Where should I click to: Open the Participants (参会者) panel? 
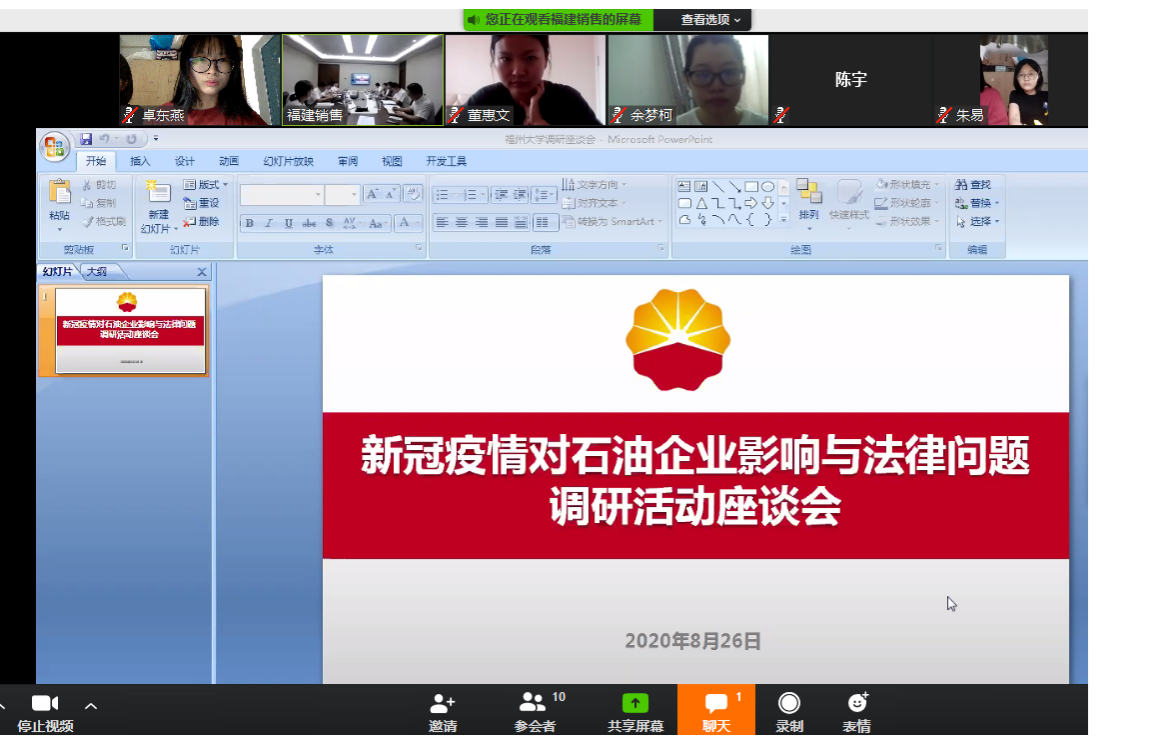pyautogui.click(x=534, y=704)
